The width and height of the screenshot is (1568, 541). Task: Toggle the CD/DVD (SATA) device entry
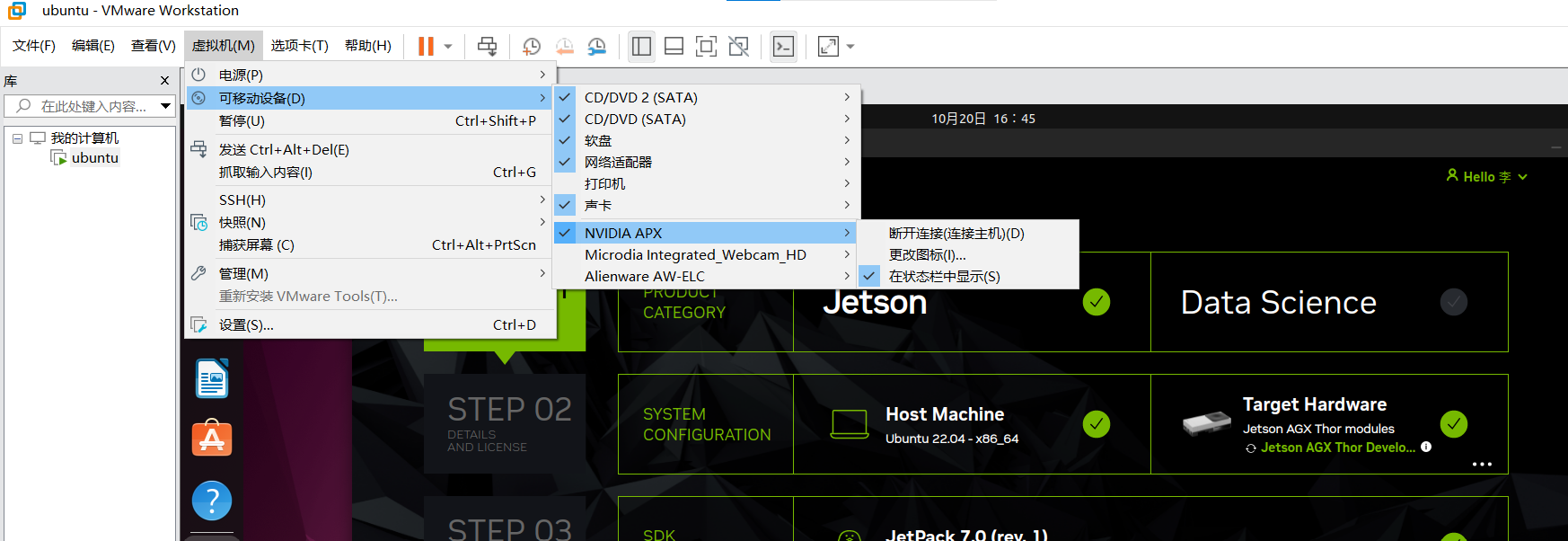(706, 119)
